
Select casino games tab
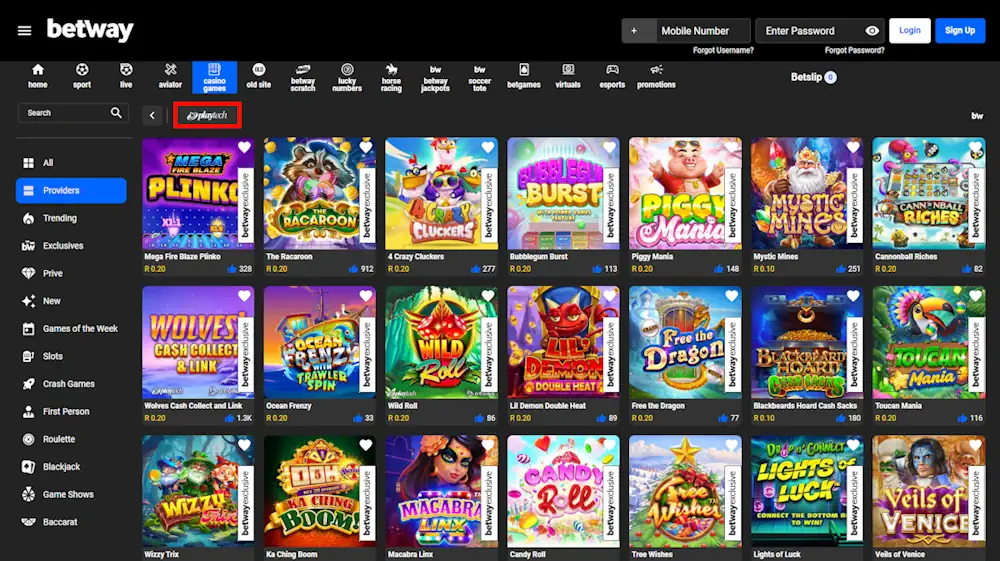point(214,77)
